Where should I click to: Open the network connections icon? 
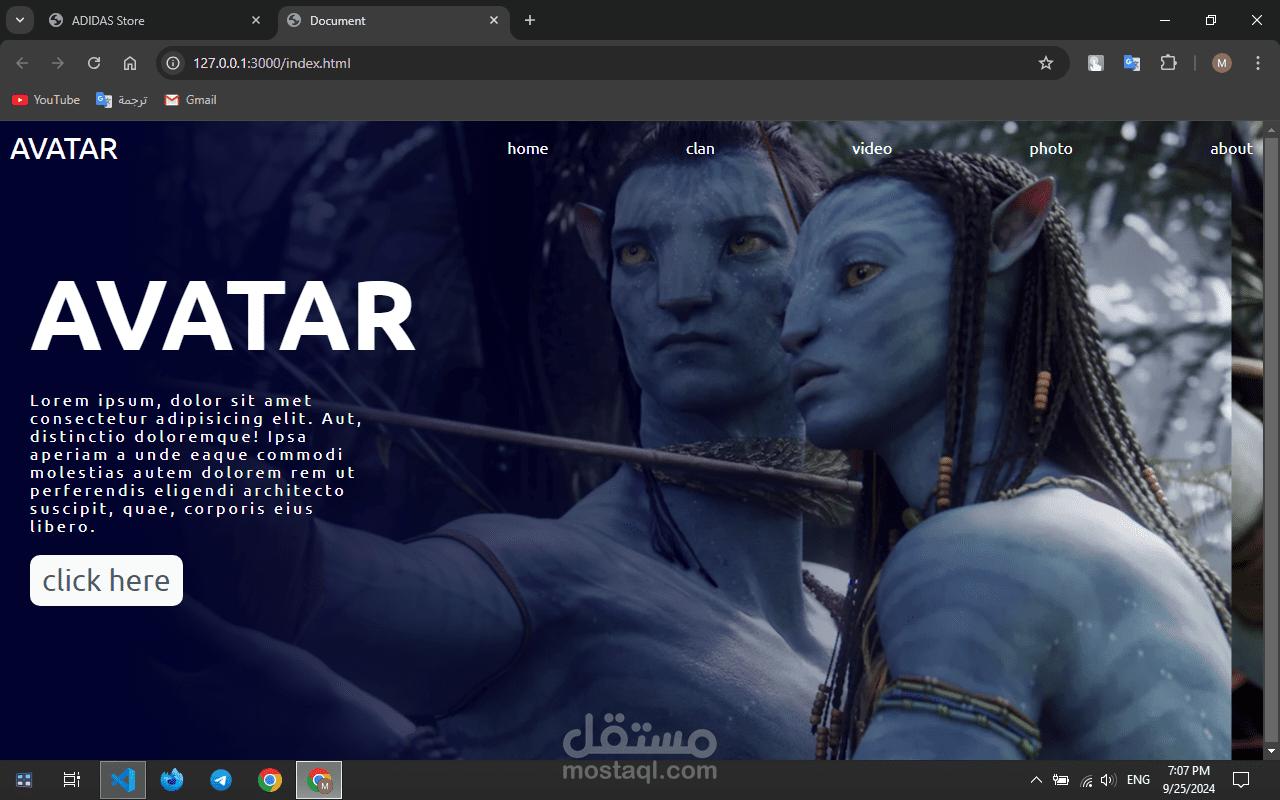[x=1086, y=780]
